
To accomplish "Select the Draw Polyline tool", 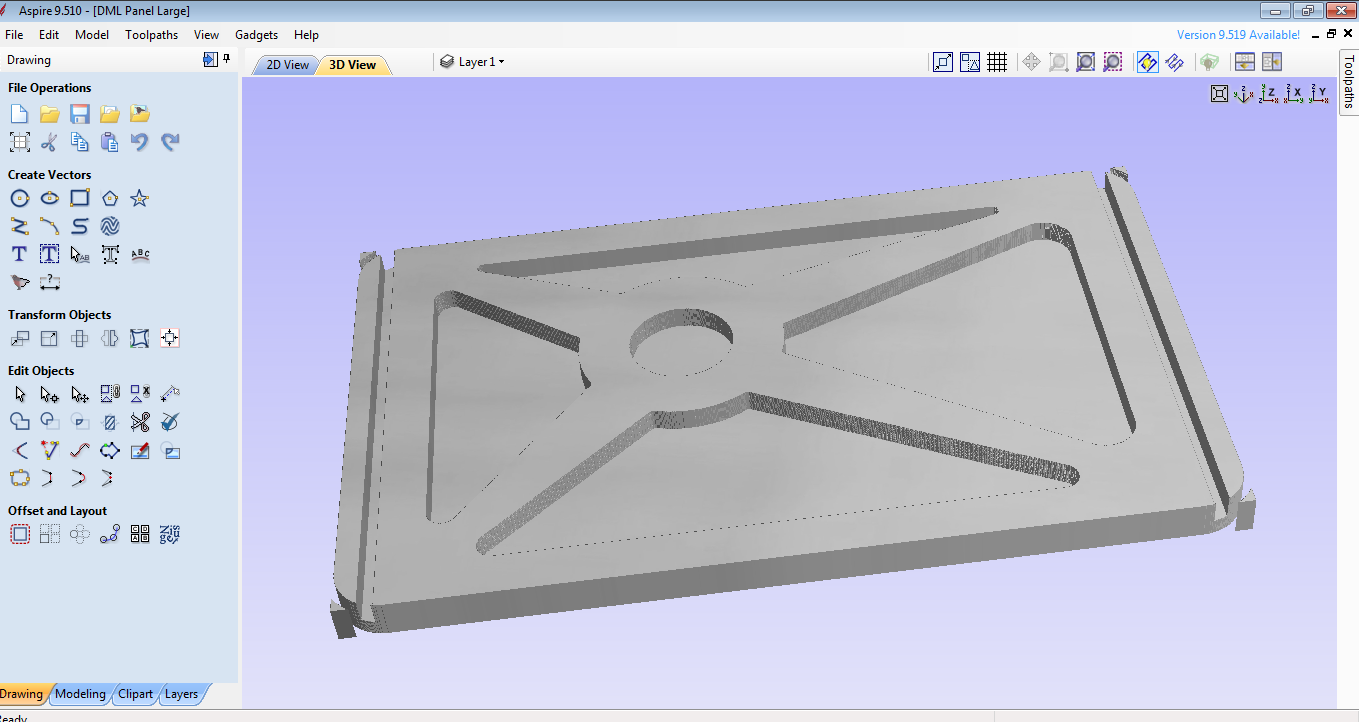I will point(19,226).
